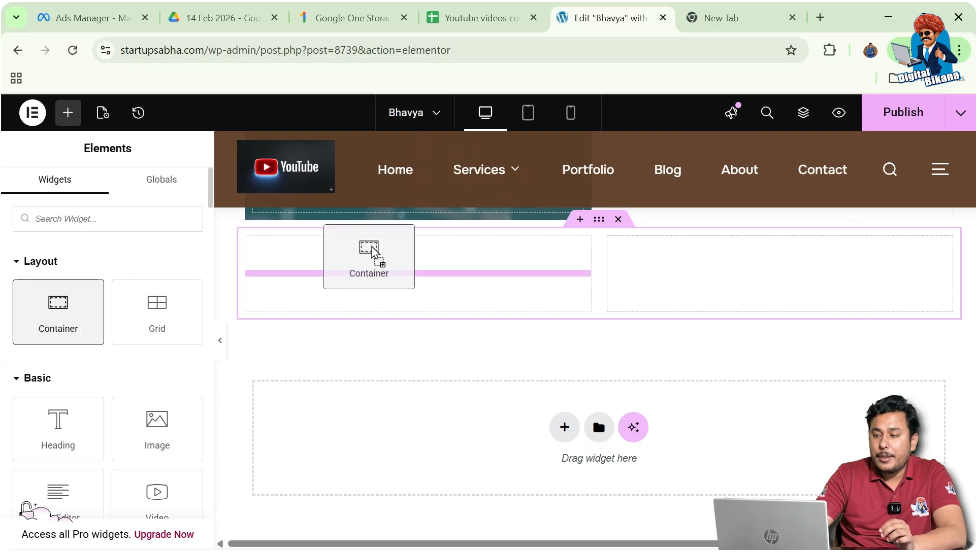
Task: Open Finder search magnifier in top bar
Action: 767,113
